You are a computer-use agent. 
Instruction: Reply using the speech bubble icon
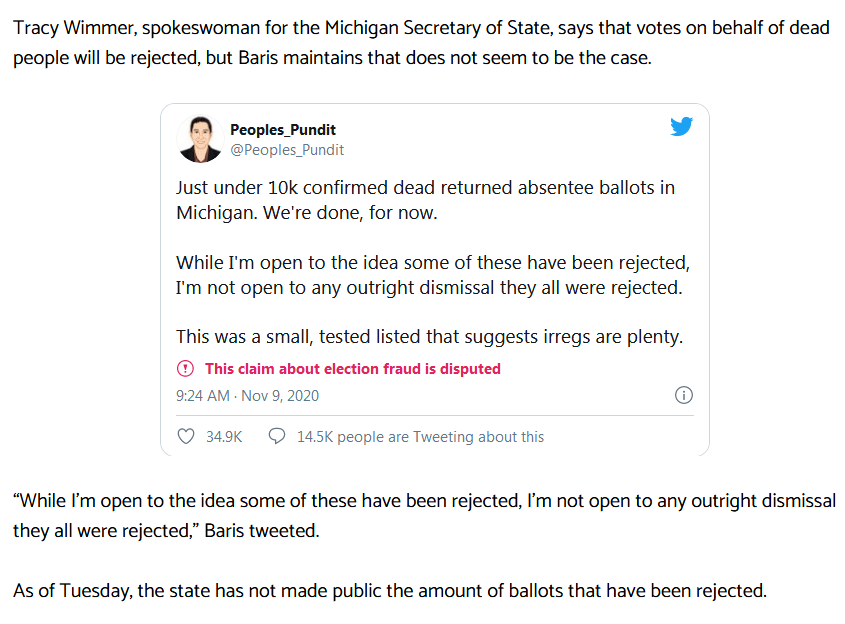pyautogui.click(x=277, y=436)
